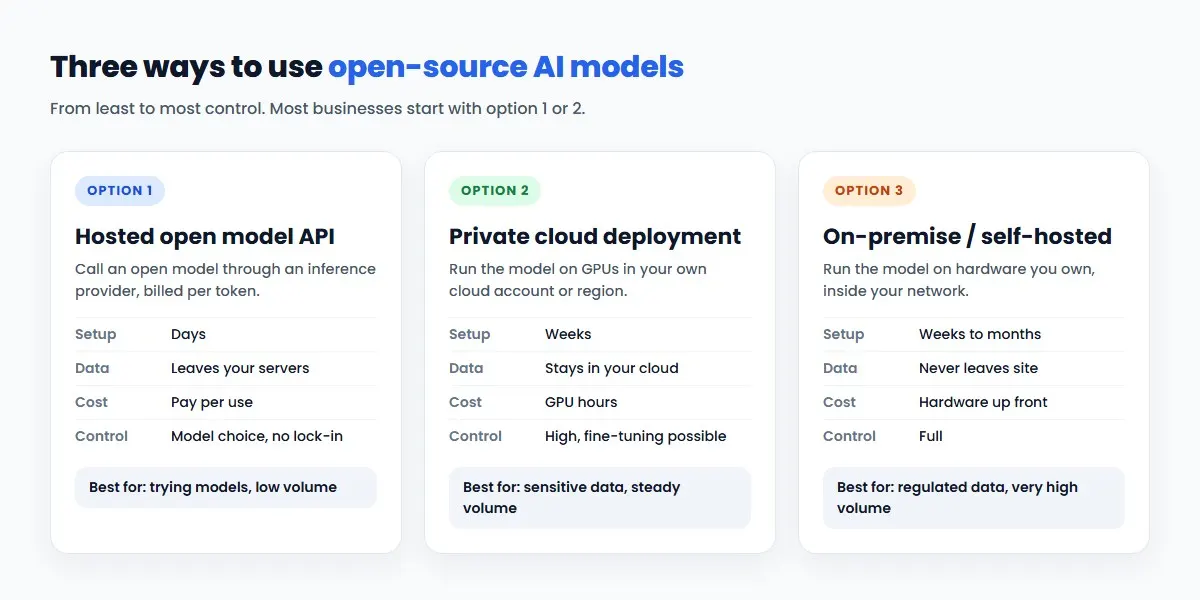Click the Control value 'Full'
This screenshot has width=1200, height=600.
click(931, 436)
